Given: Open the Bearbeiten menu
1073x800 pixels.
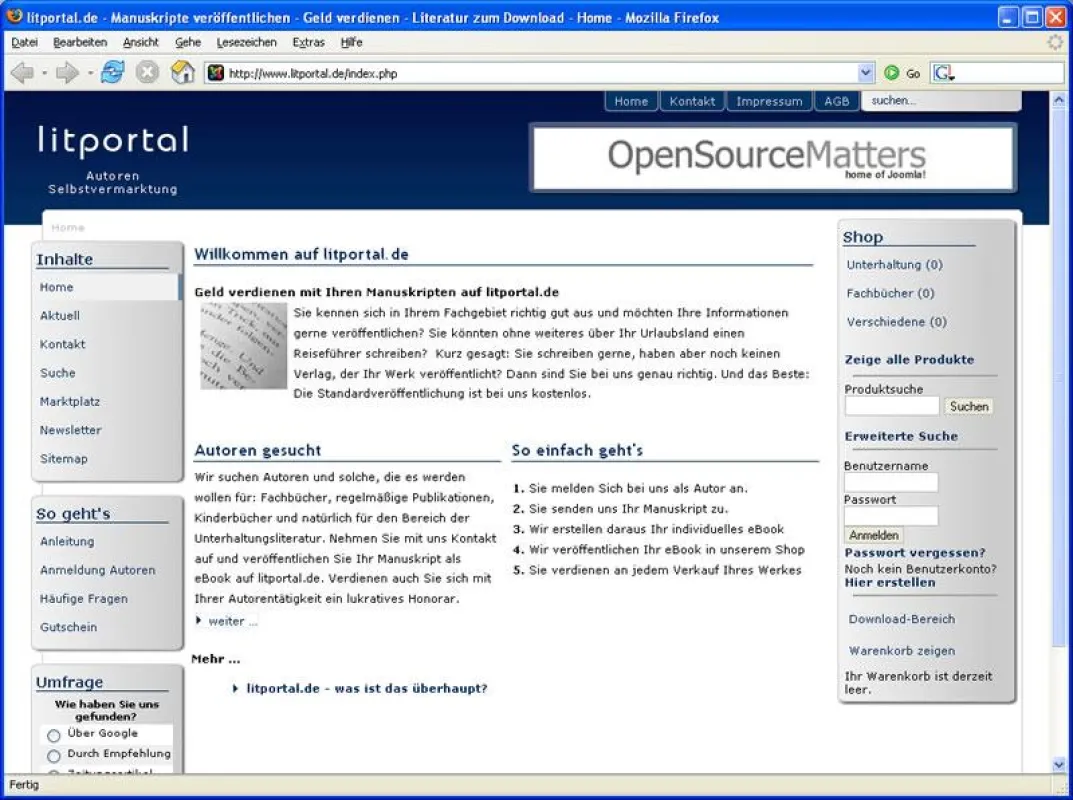Looking at the screenshot, I should click(80, 42).
